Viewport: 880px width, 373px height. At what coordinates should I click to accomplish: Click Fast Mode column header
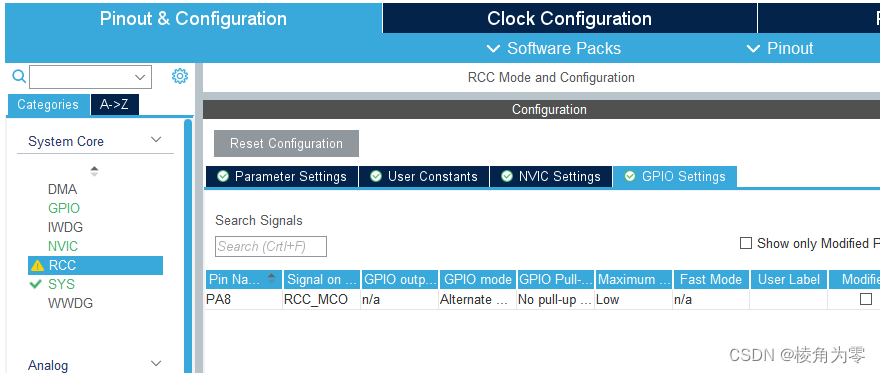[711, 279]
